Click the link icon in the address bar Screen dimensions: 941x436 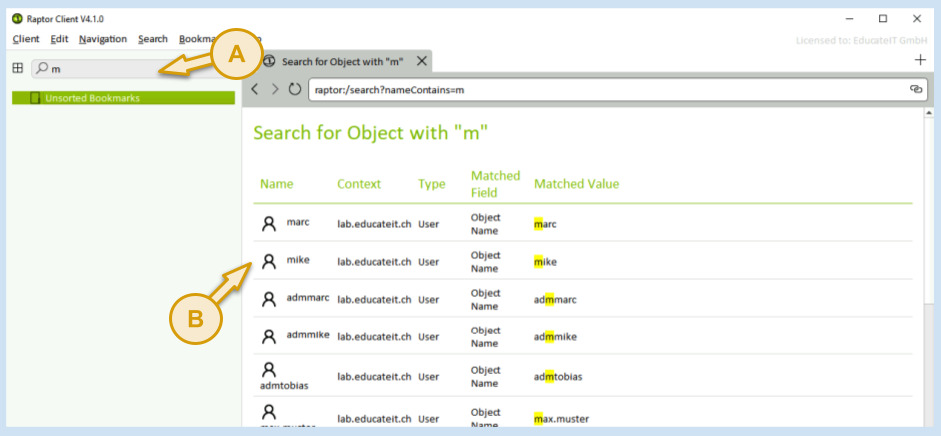(914, 89)
